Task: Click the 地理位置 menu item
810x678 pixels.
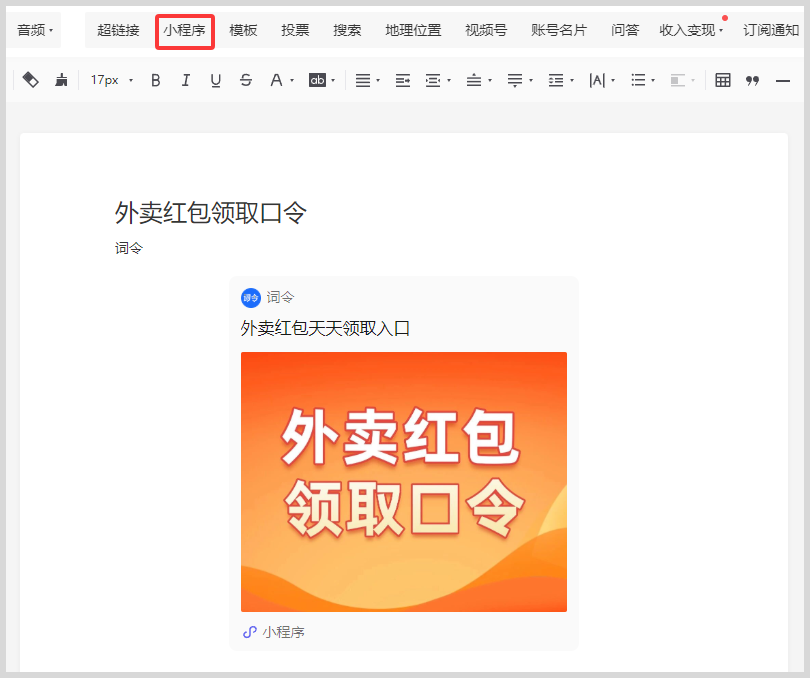Action: pos(413,30)
